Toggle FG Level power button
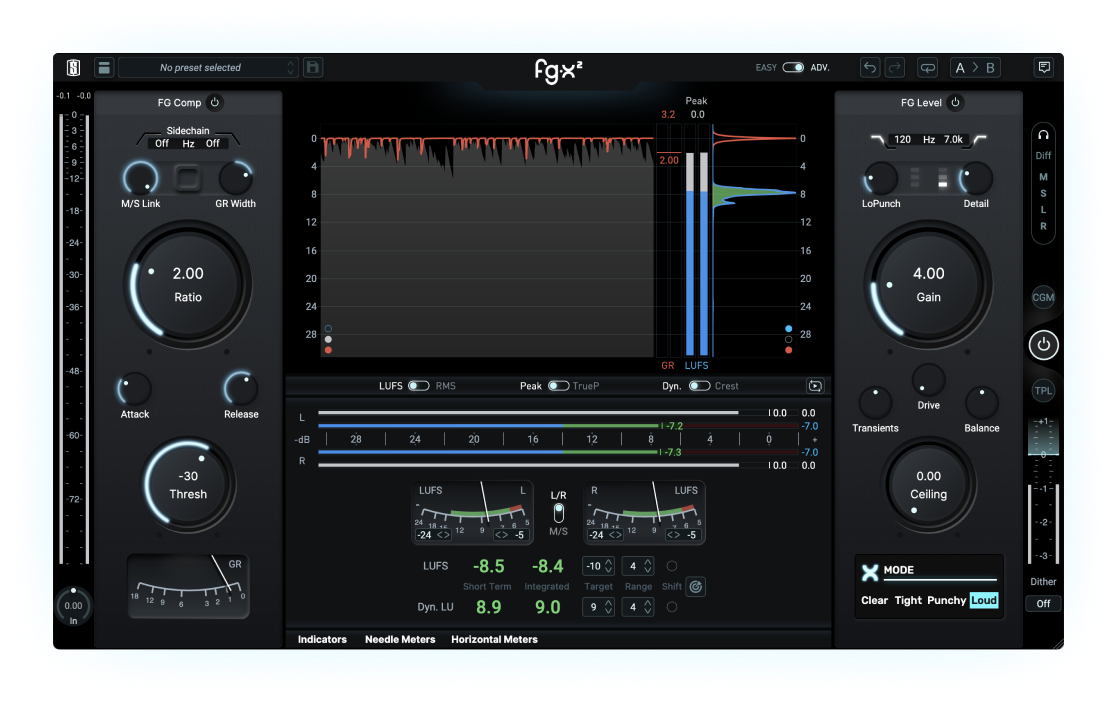This screenshot has width=1117, height=703. pos(955,103)
